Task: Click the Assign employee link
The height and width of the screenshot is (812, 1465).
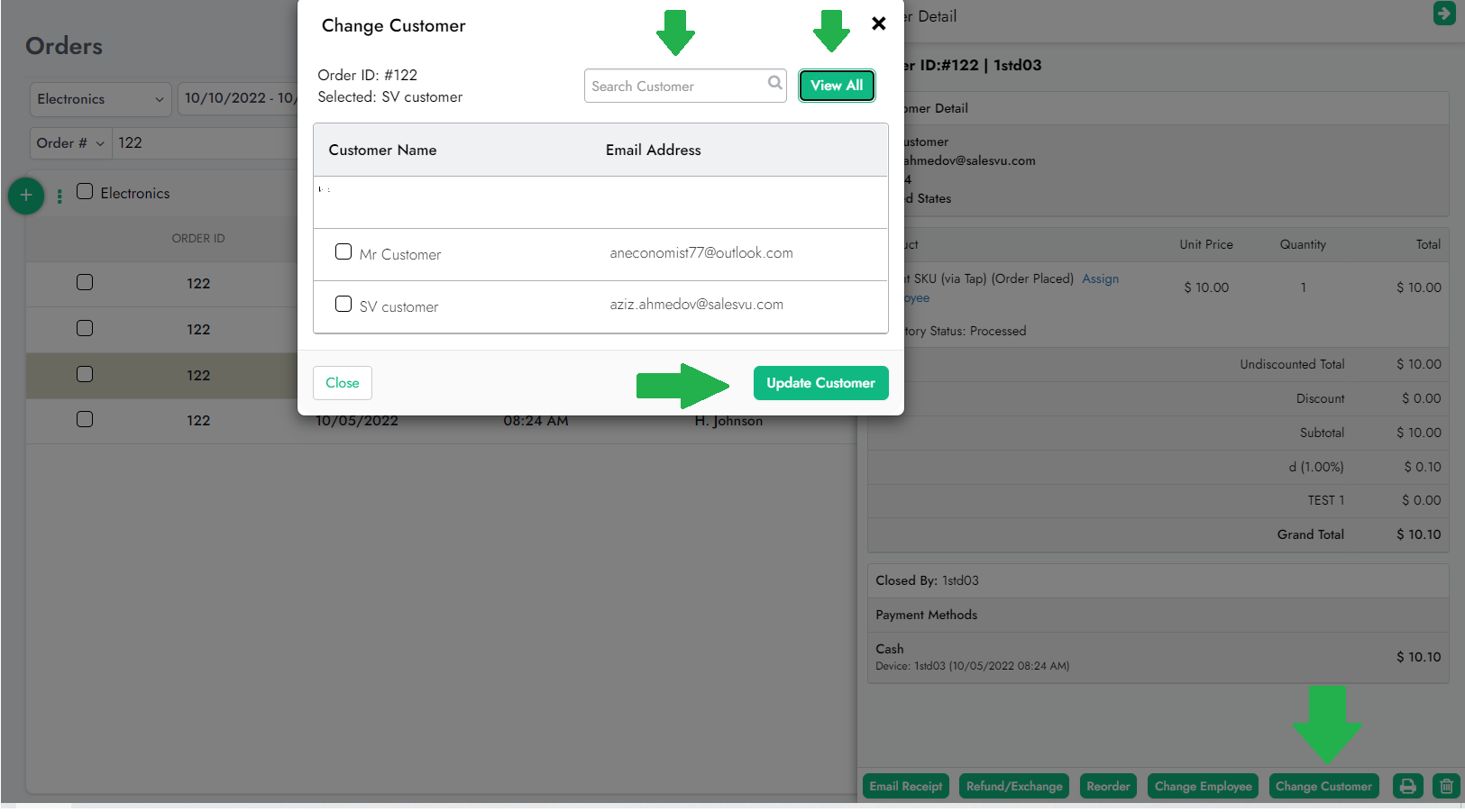Action: point(1100,279)
